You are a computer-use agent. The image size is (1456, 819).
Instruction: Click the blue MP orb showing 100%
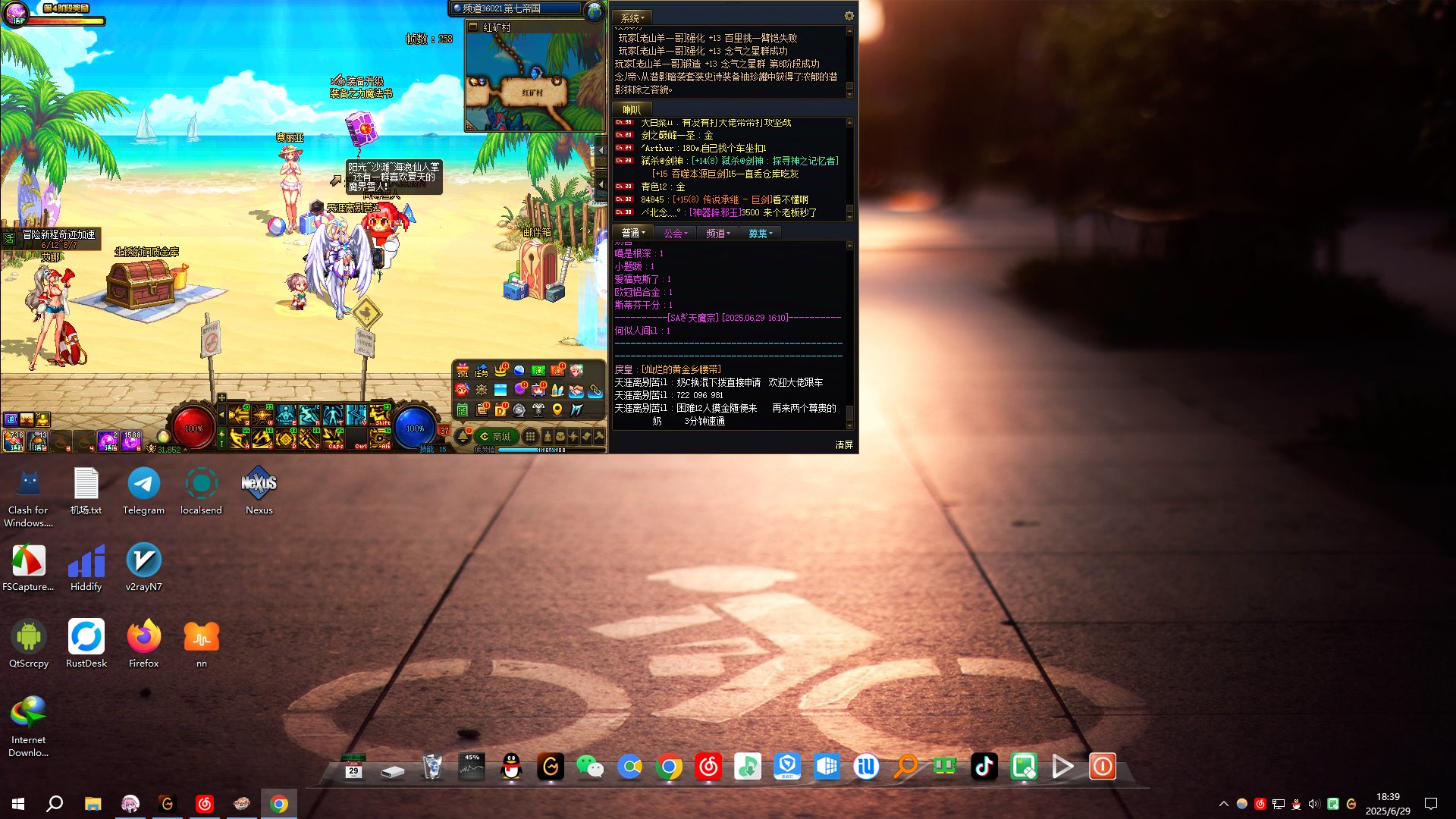tap(415, 428)
